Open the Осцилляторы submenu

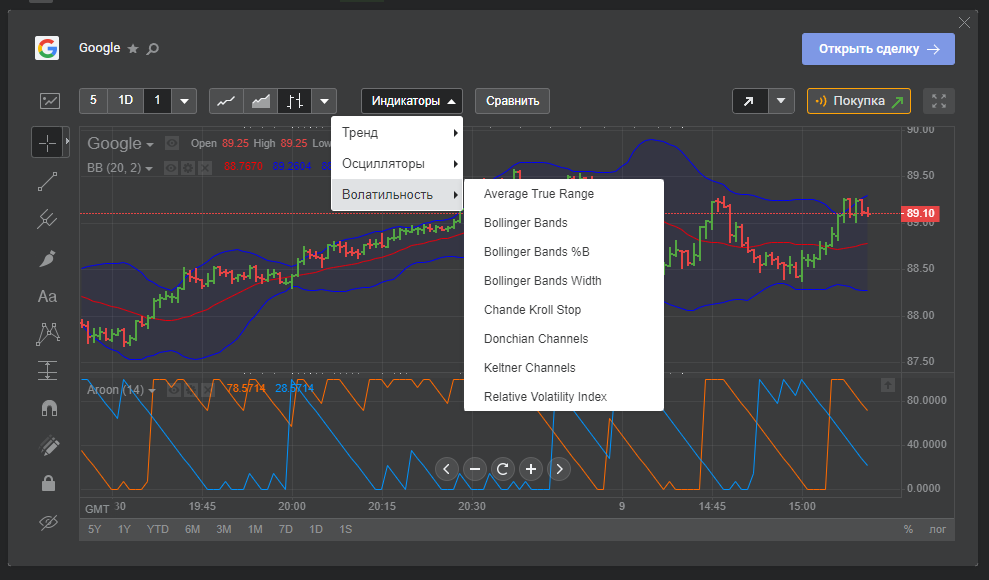point(396,163)
